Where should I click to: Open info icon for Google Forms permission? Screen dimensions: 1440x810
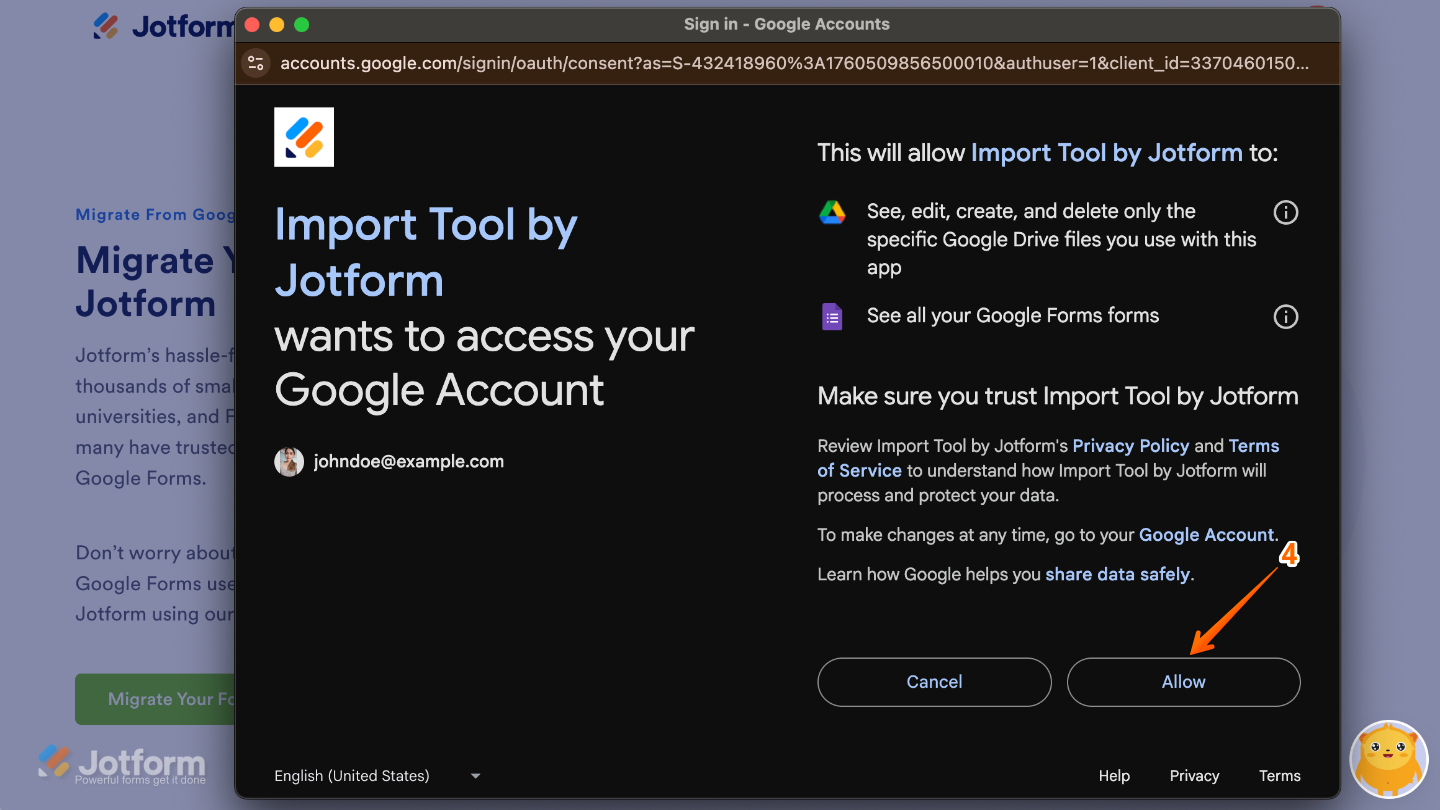tap(1285, 317)
